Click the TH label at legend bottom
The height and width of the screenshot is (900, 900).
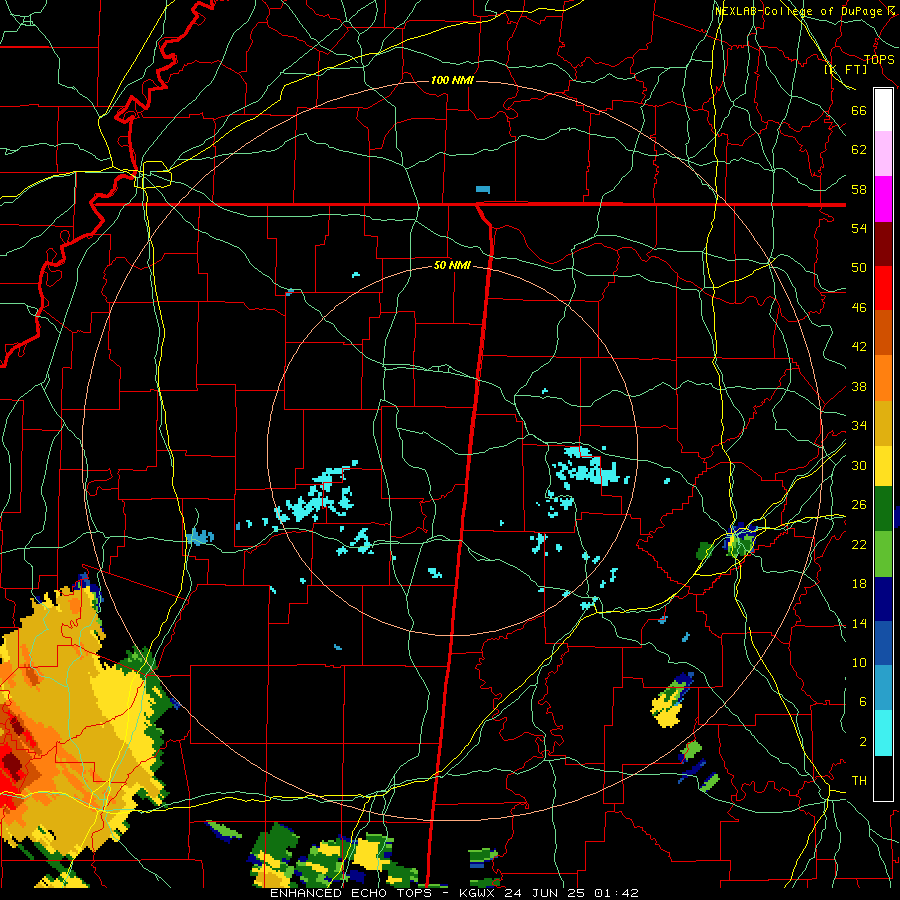(859, 781)
